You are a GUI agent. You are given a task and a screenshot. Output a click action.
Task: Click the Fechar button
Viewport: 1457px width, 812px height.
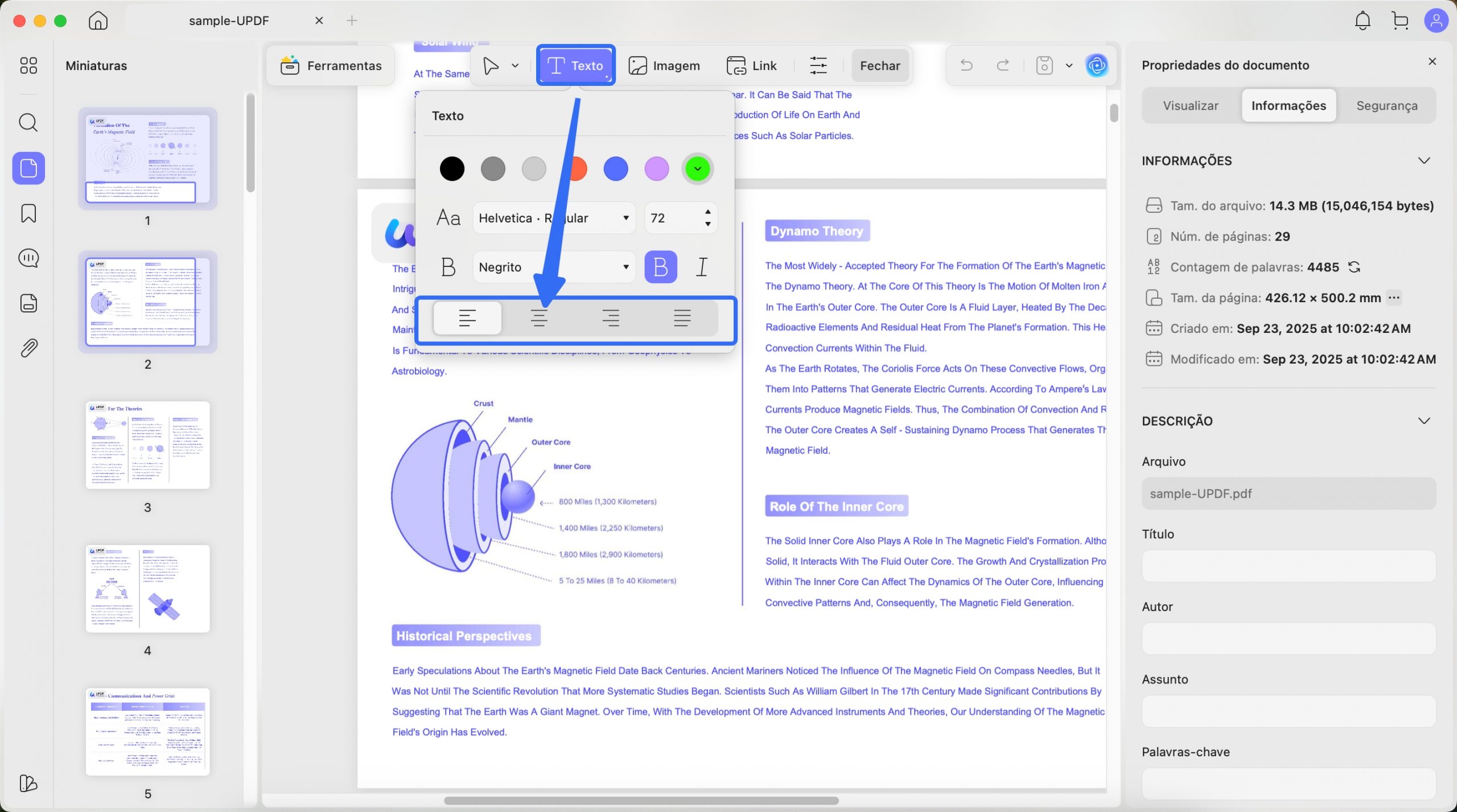pos(879,66)
